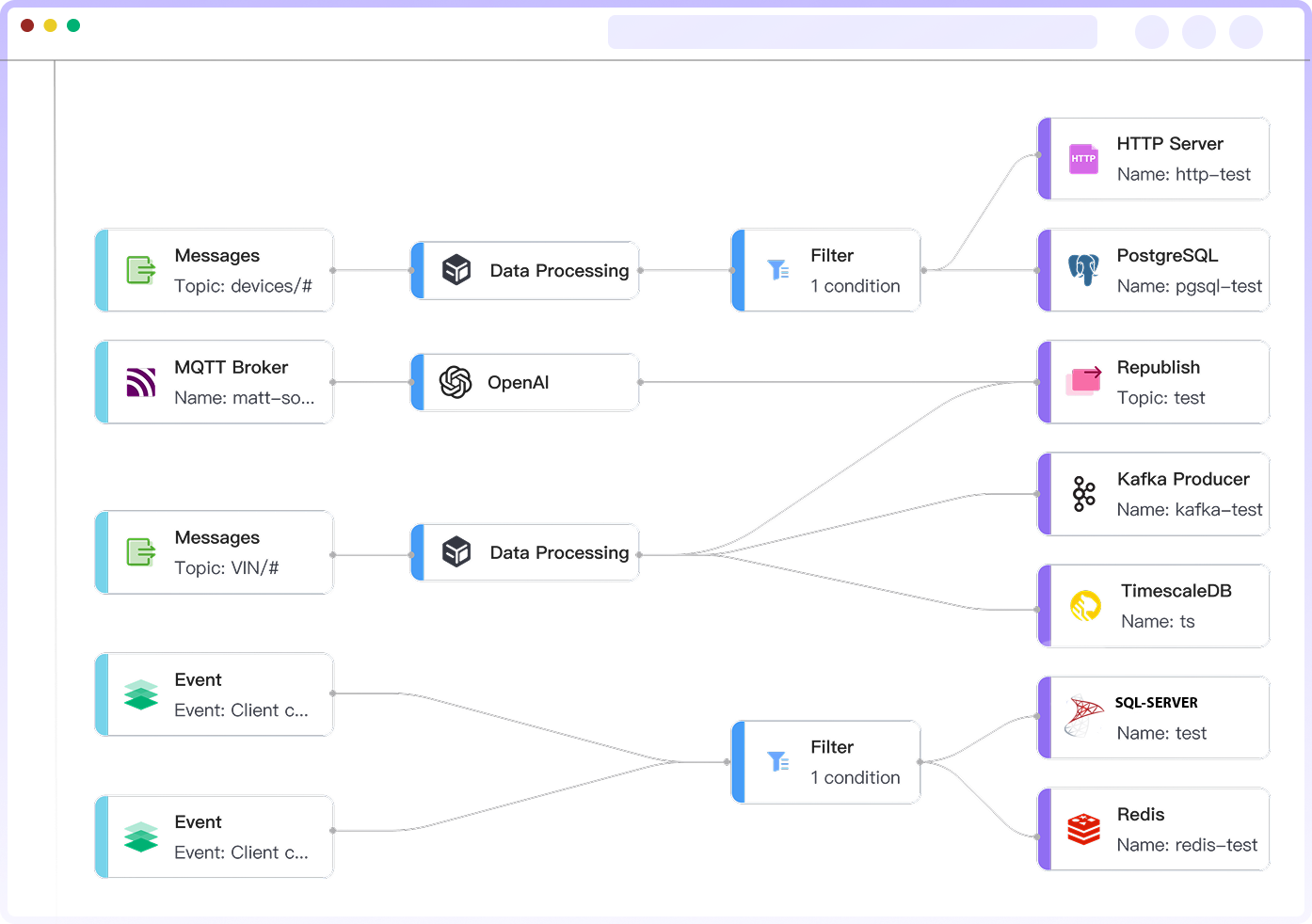Click the upper Event node
The image size is (1312, 924).
coord(215,694)
